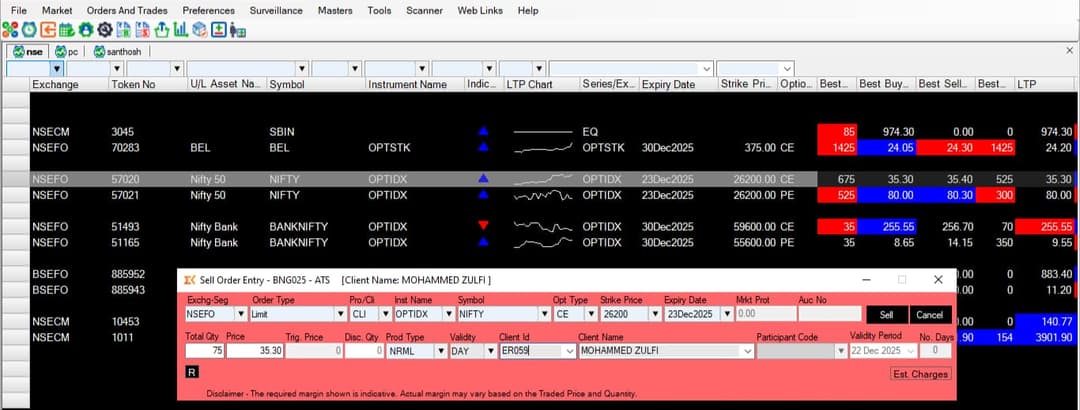1080x410 pixels.
Task: Click the green gear with user icon
Action: [85, 30]
